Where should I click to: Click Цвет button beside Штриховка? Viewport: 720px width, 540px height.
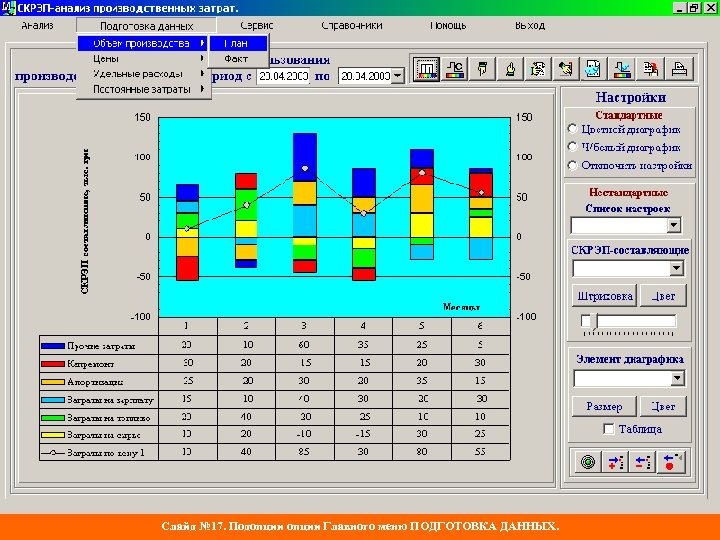point(663,296)
